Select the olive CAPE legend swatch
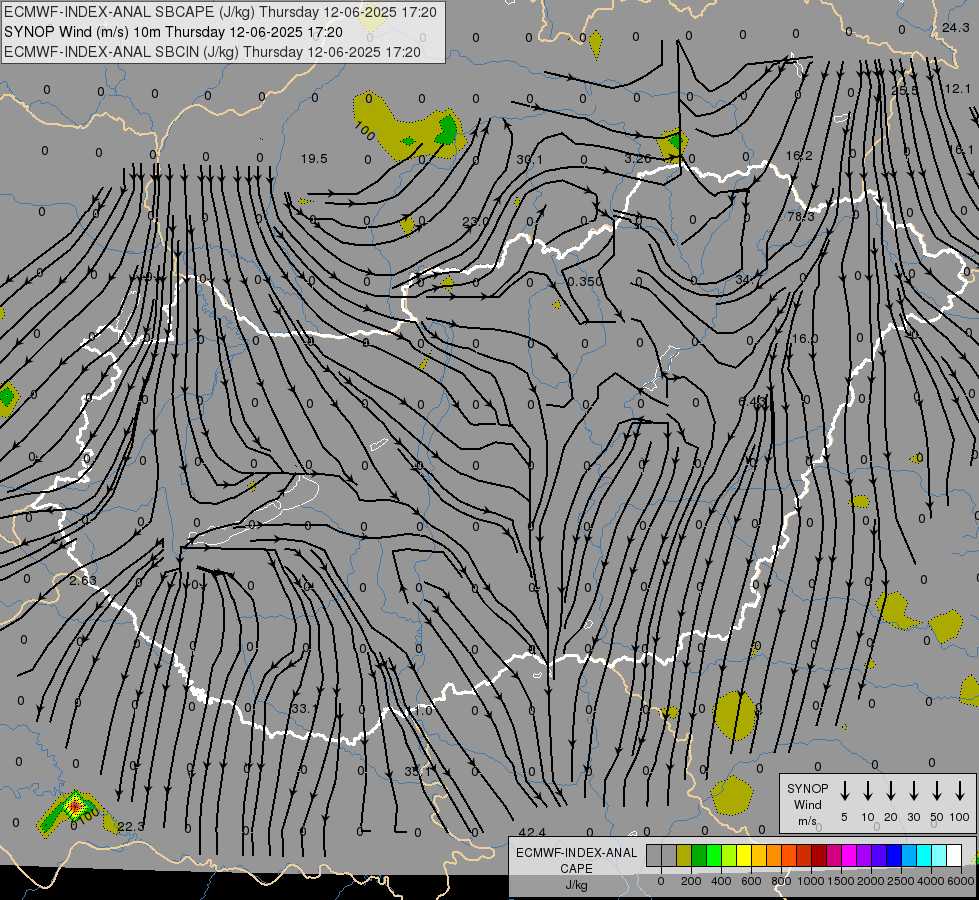This screenshot has width=979, height=900. click(684, 856)
